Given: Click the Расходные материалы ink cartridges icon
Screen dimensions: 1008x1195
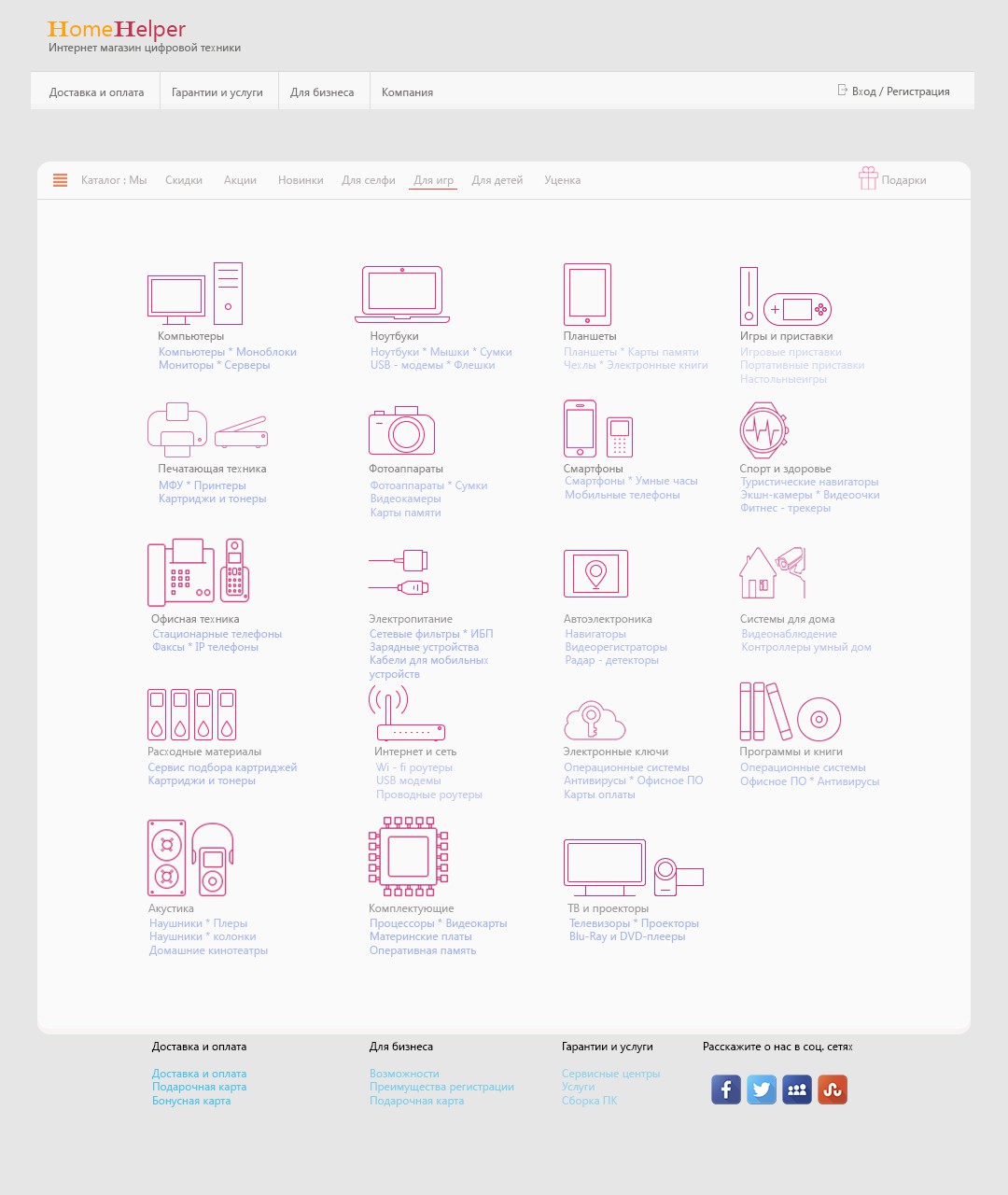Looking at the screenshot, I should coord(191,715).
